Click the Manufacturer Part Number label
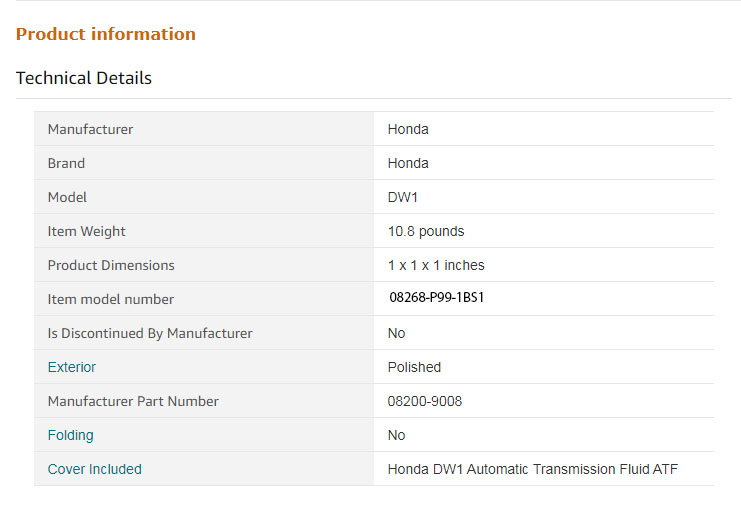The width and height of the screenshot is (741, 516). 133,401
